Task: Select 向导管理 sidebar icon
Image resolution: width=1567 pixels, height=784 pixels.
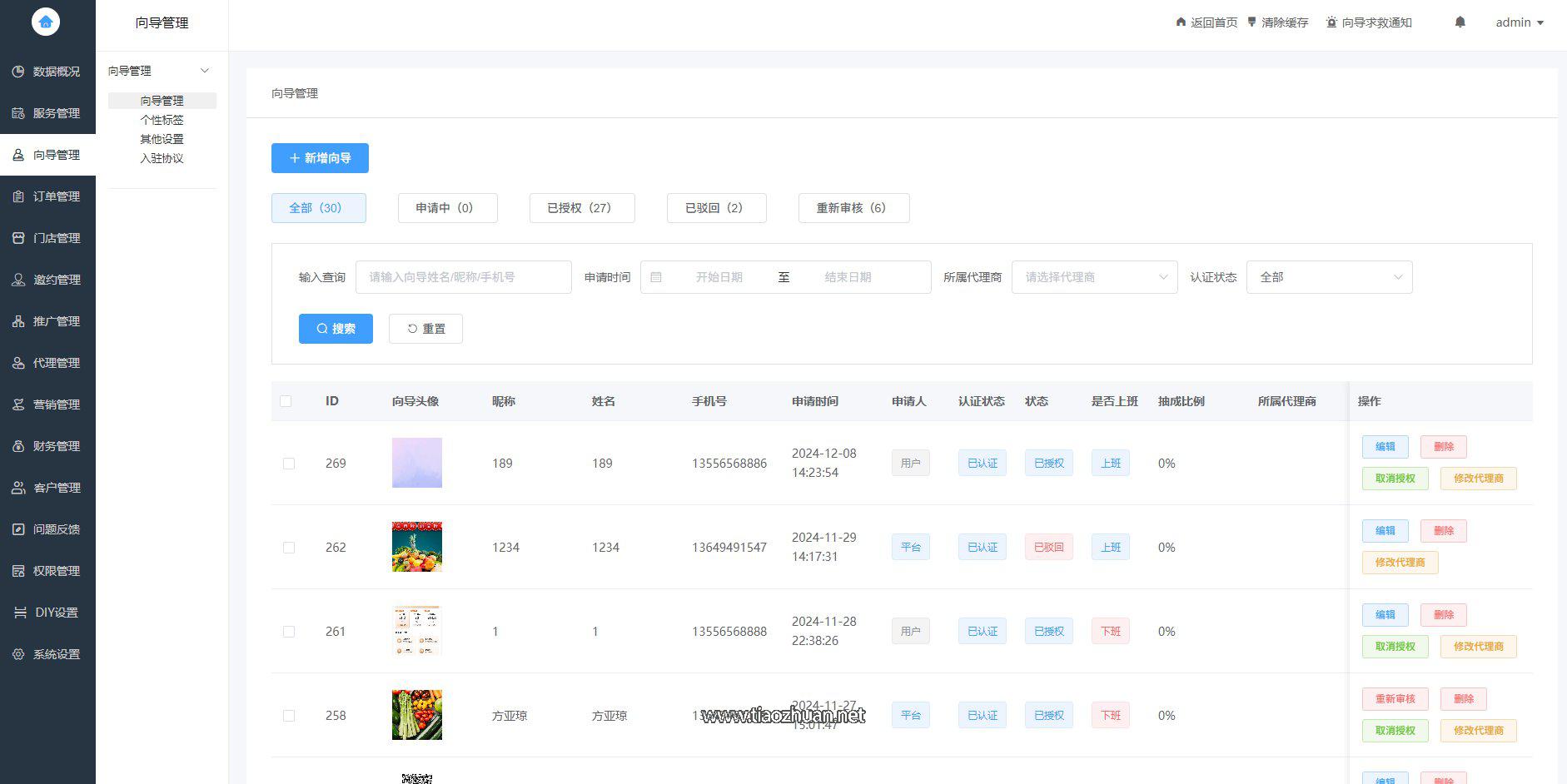Action: (x=18, y=155)
